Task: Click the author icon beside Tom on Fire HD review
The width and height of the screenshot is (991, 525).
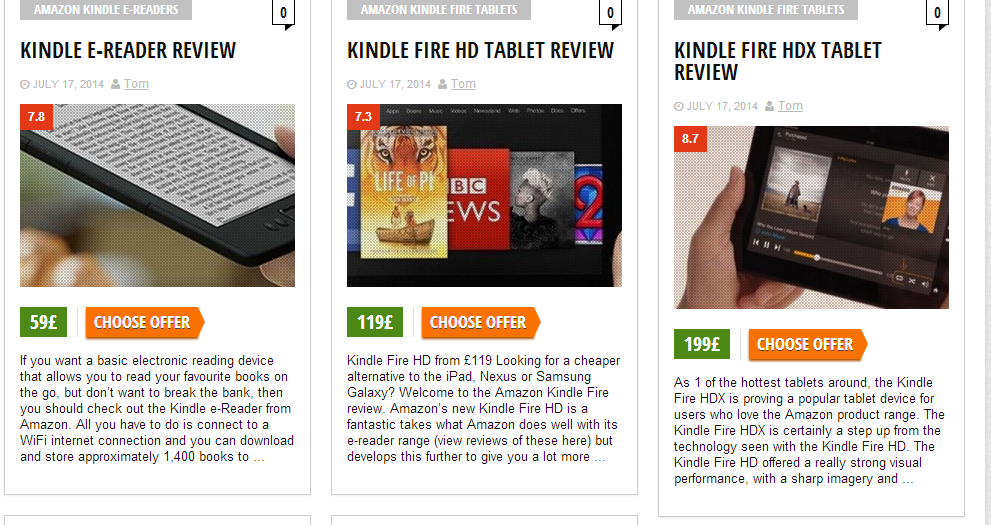Action: click(442, 84)
